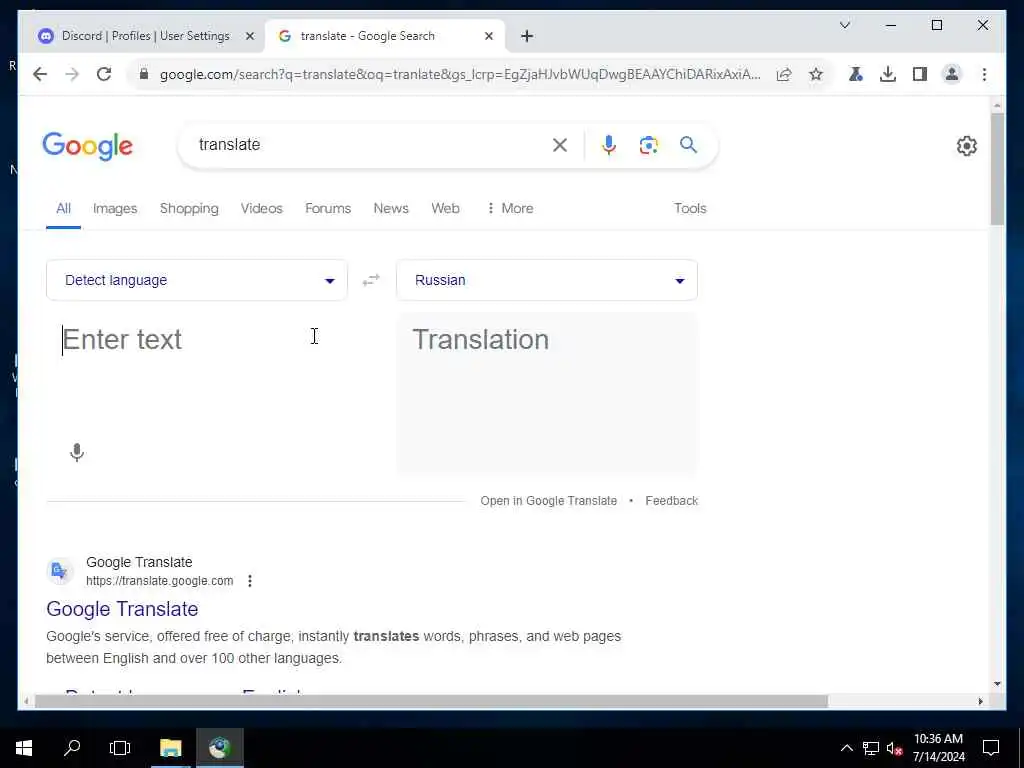The height and width of the screenshot is (768, 1024).
Task: Click the scroll right arrow
Action: tap(980, 701)
